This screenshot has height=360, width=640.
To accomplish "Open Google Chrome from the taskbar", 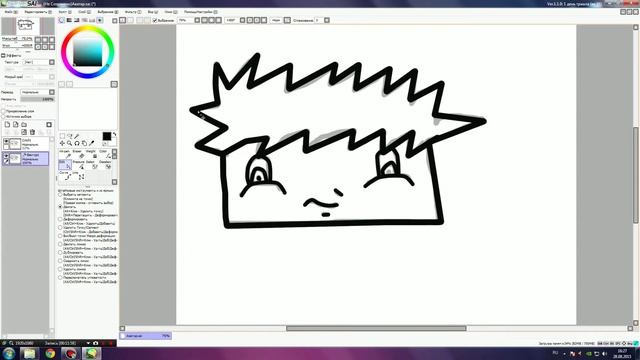I will point(50,353).
